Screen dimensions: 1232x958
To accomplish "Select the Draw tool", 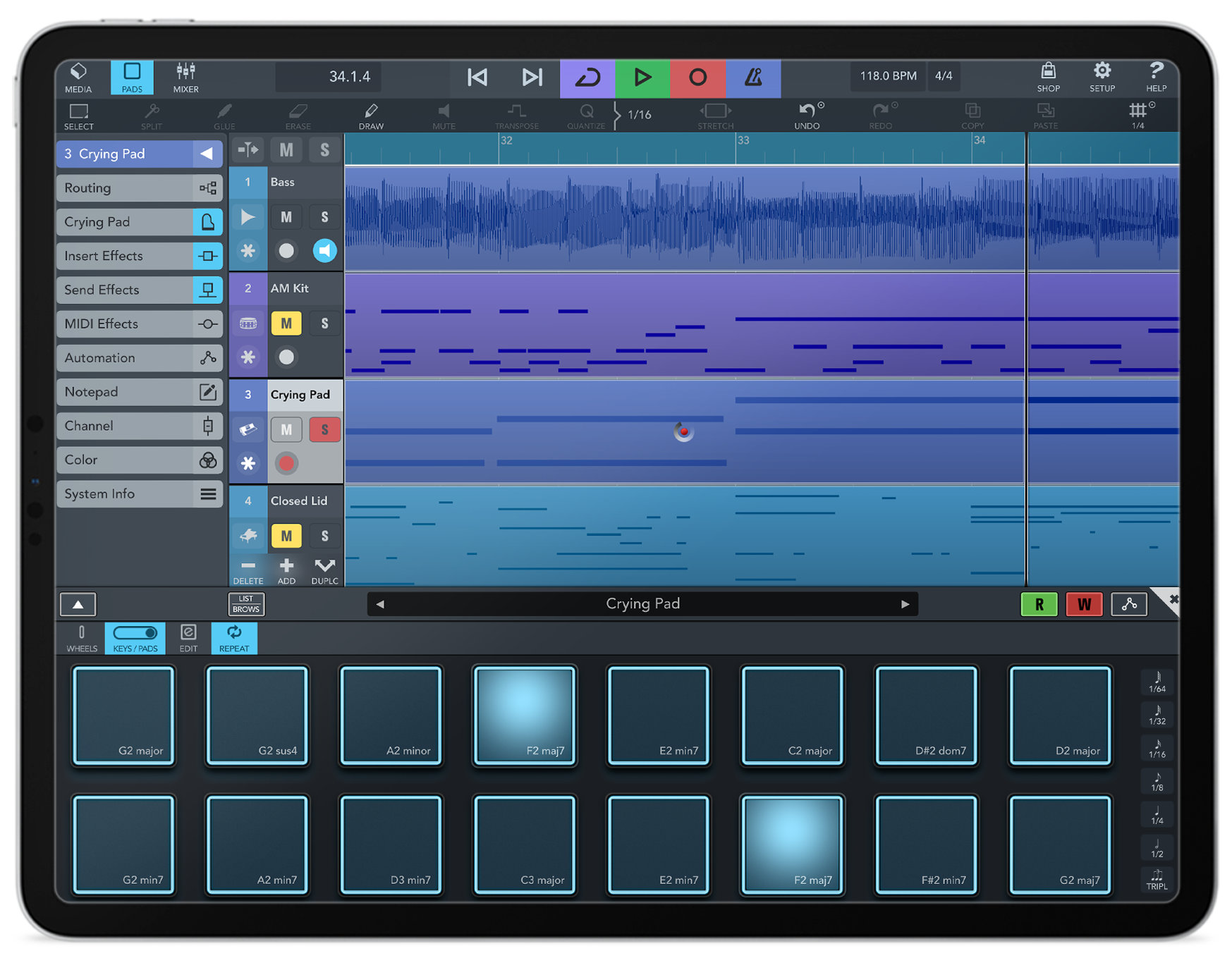I will click(370, 115).
